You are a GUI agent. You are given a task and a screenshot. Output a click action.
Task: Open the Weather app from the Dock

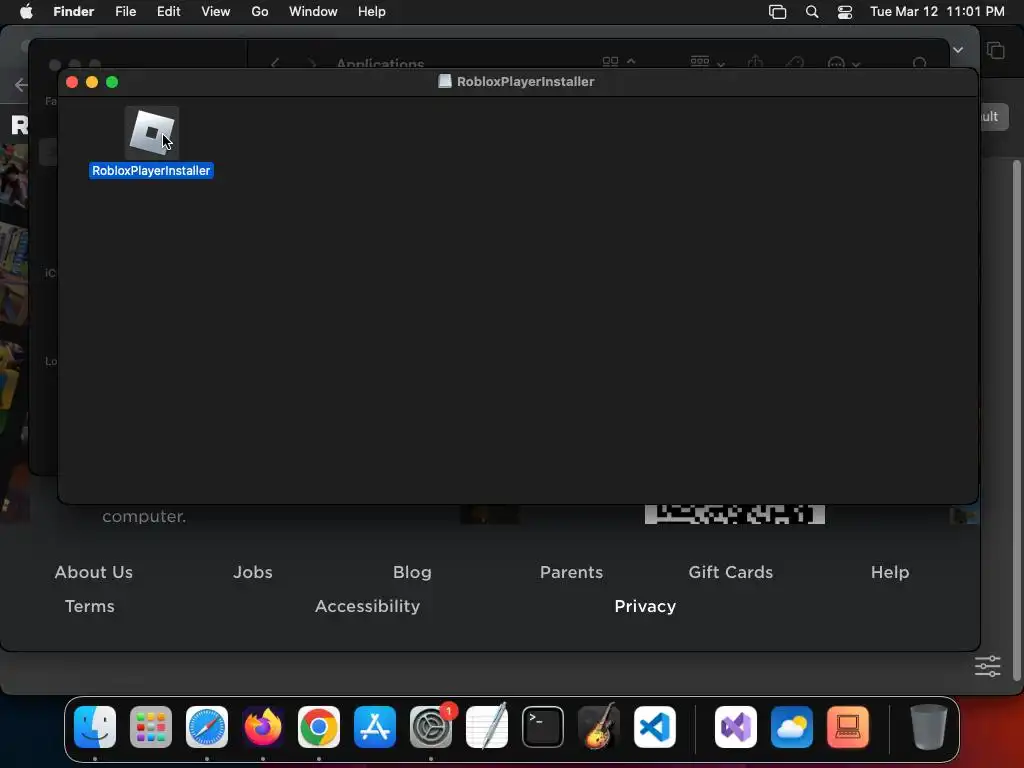[792, 727]
